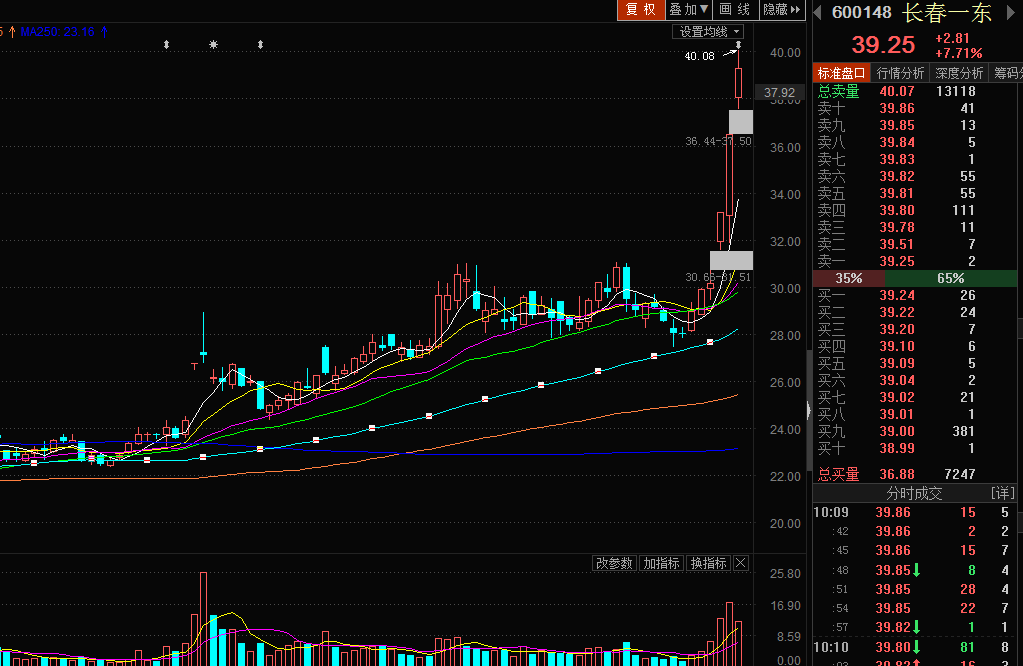
Task: Close the volume indicator pane with X
Action: tap(741, 563)
